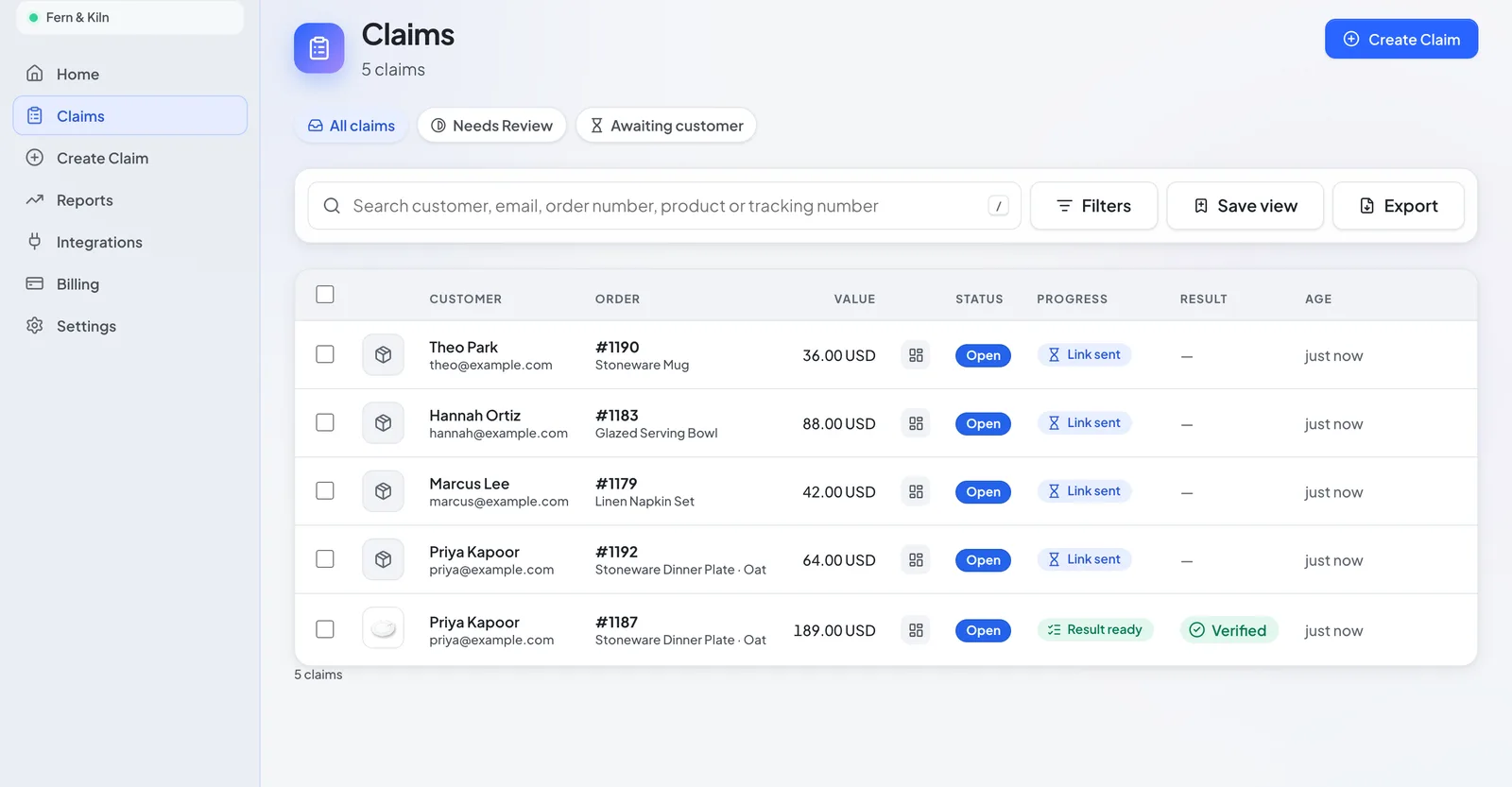The width and height of the screenshot is (1512, 787).
Task: Click the Open status for Hannah Ortiz
Action: tap(983, 423)
